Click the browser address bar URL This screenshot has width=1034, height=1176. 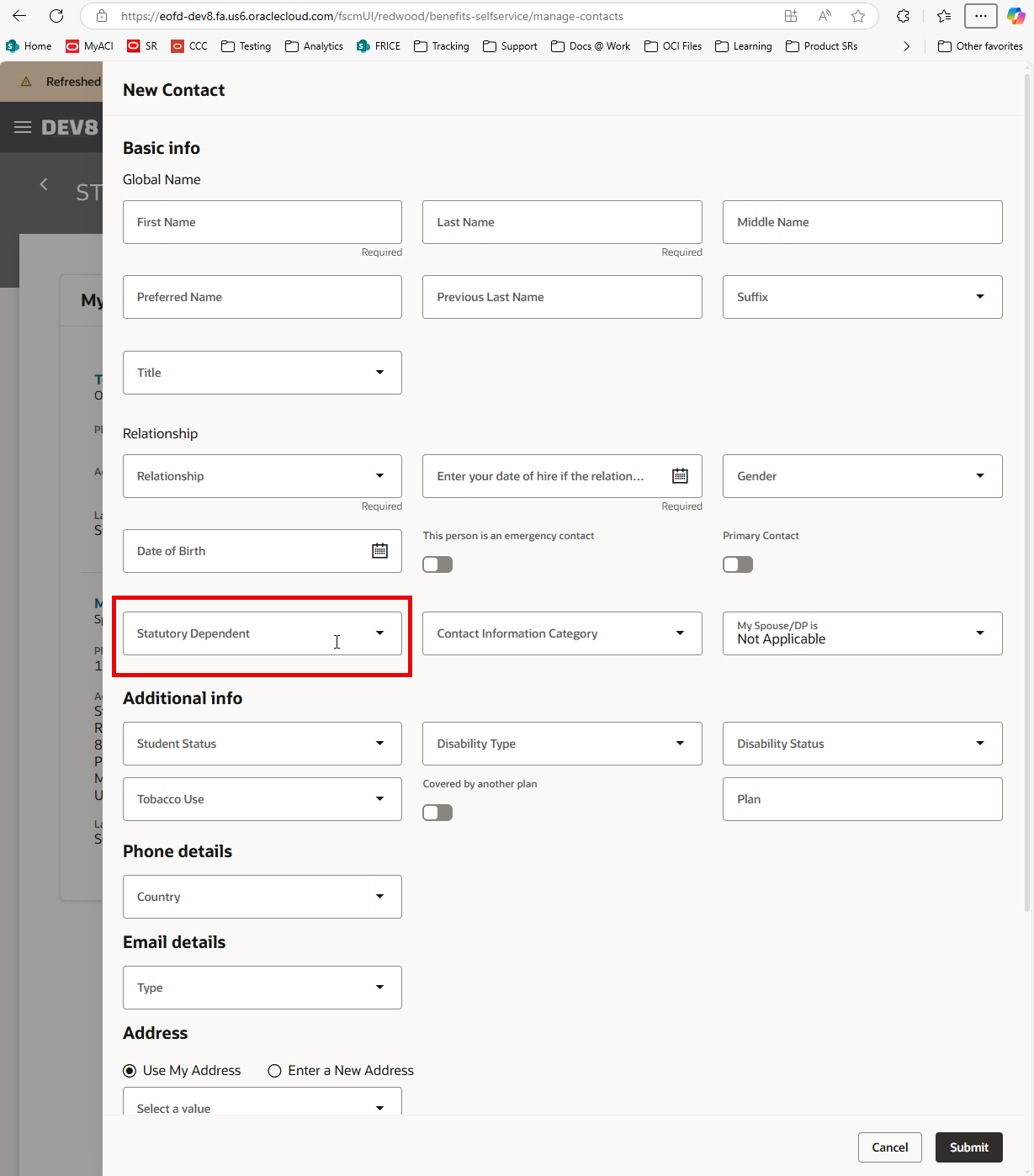(372, 16)
